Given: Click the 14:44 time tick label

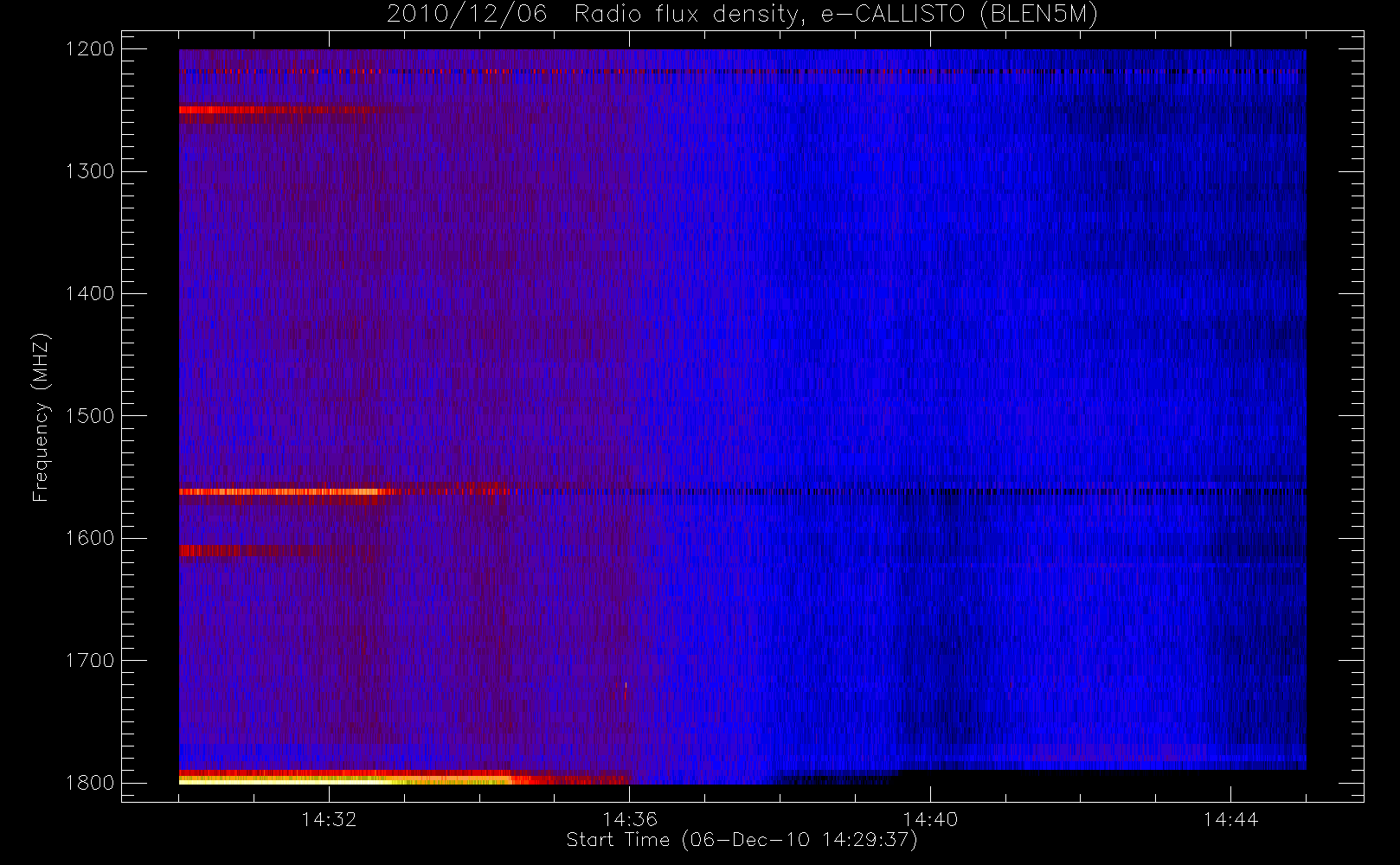Looking at the screenshot, I should point(1230,819).
